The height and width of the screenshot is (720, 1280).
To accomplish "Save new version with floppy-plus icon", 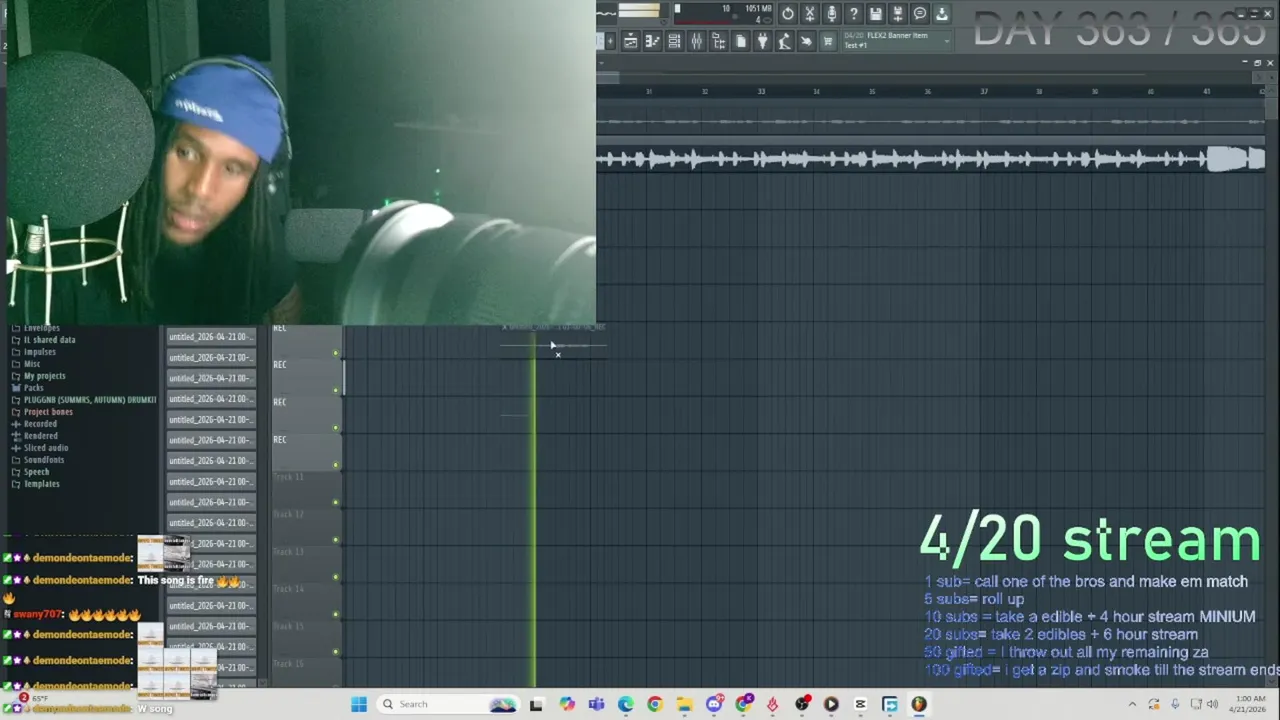I will pyautogui.click(x=898, y=13).
